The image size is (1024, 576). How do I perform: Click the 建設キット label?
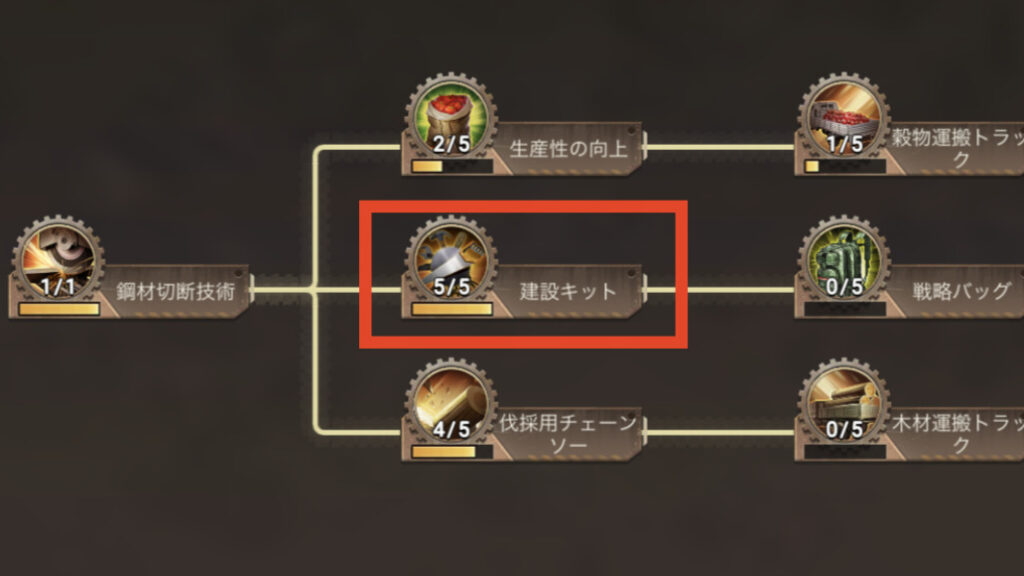coord(568,291)
